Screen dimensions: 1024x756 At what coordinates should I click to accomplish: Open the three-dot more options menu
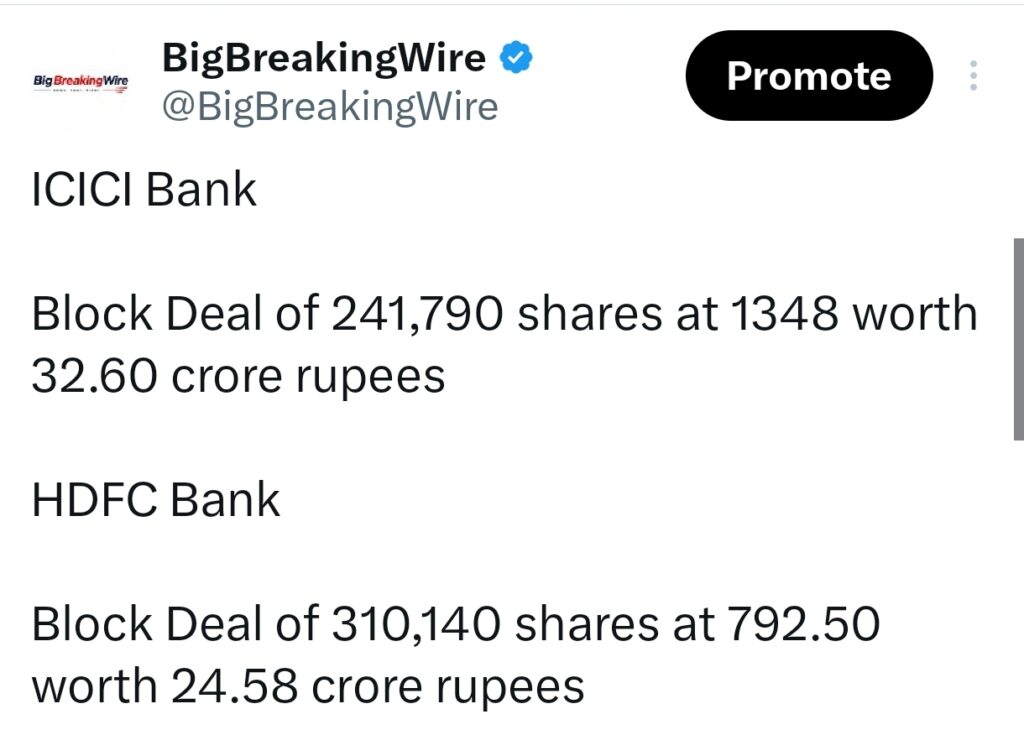[973, 75]
